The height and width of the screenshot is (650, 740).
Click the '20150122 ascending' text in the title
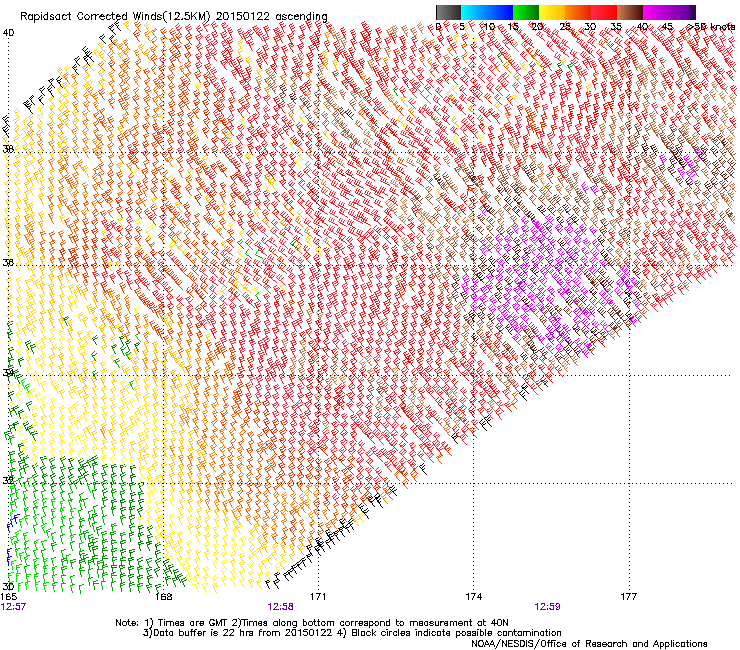click(271, 17)
